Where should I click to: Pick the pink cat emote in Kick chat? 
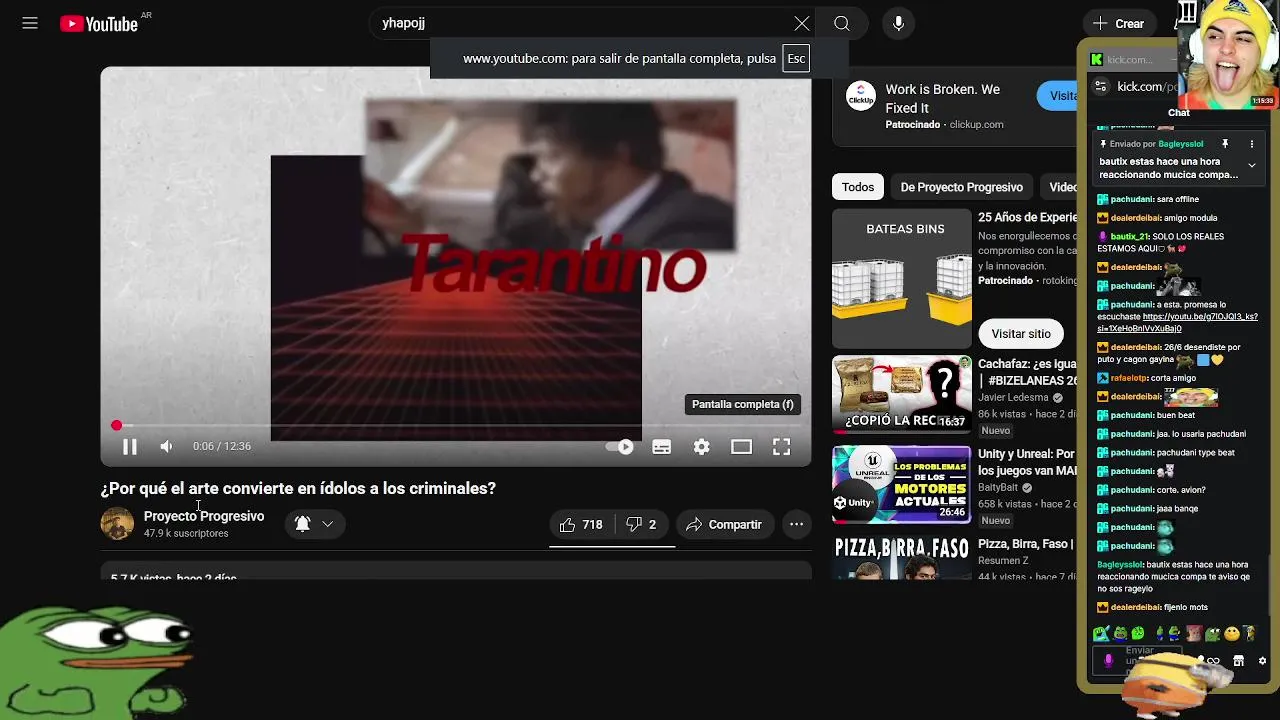pos(1193,633)
